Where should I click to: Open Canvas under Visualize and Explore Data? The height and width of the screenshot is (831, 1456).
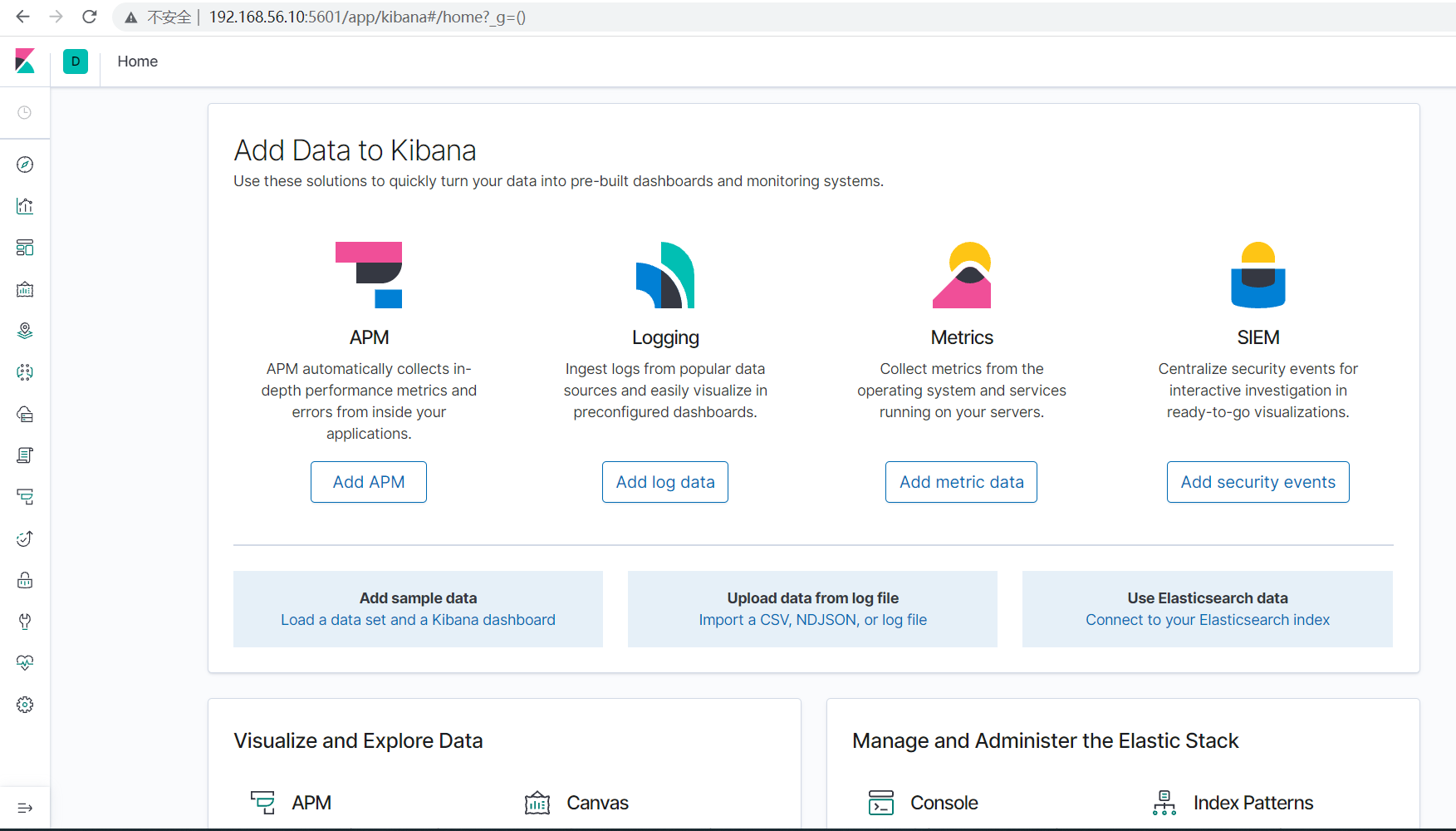click(598, 803)
